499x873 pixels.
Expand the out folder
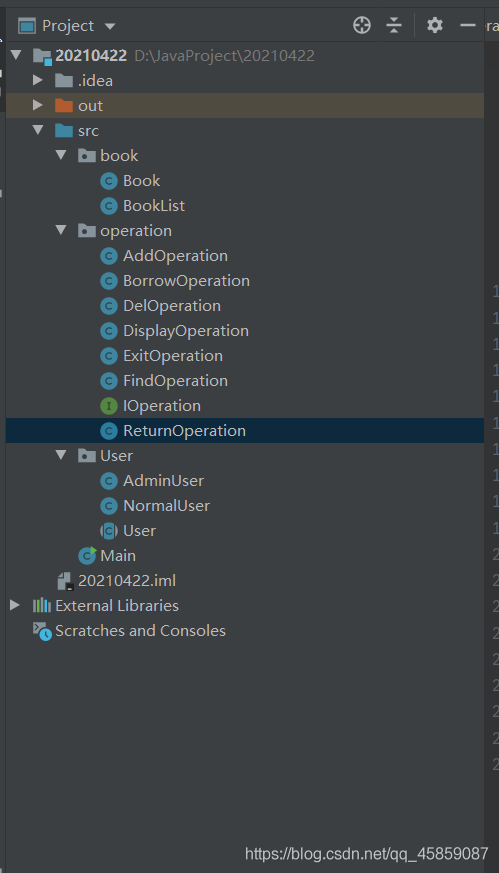click(x=38, y=105)
